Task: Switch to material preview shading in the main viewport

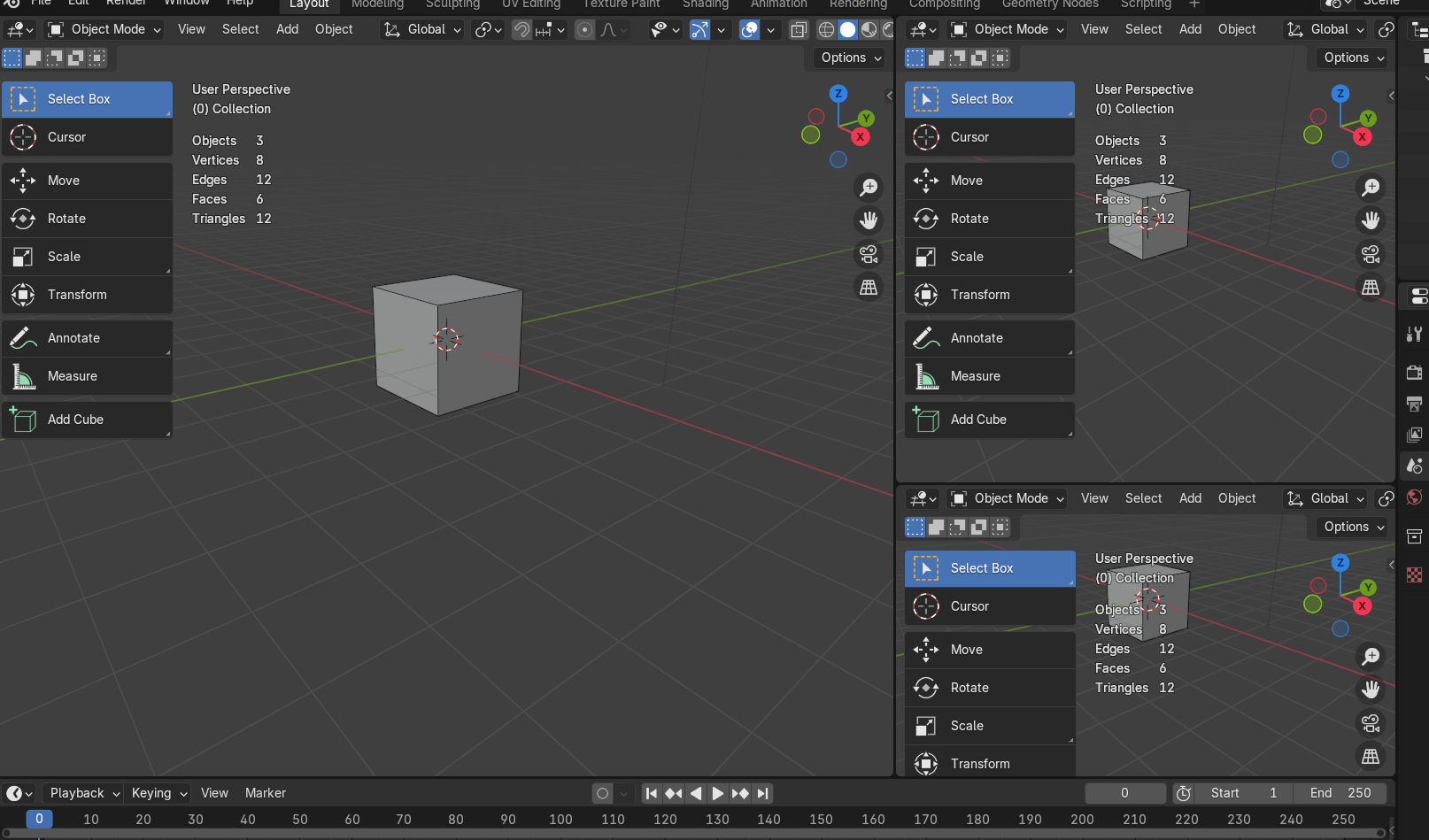Action: (x=869, y=30)
